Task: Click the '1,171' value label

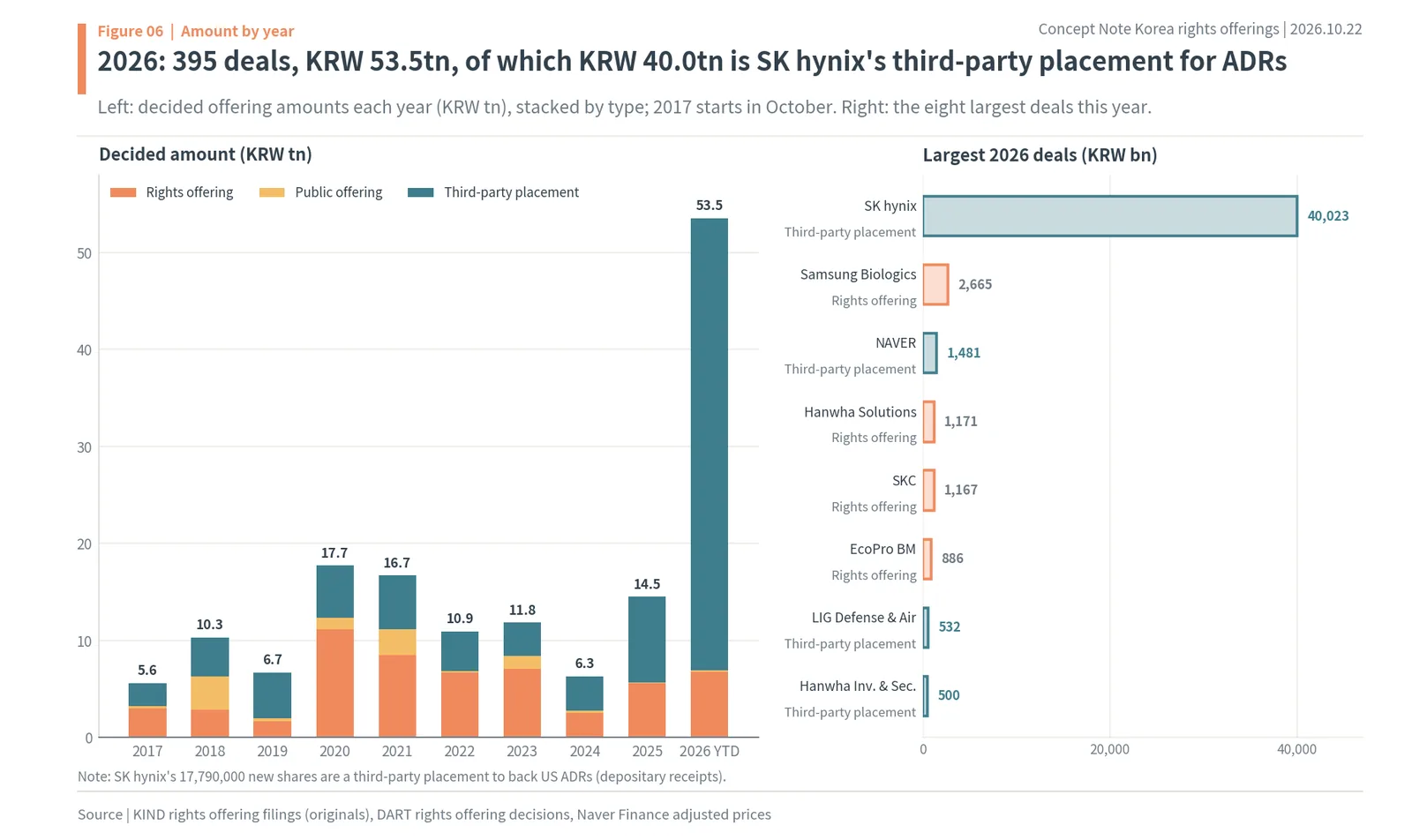Action: point(961,422)
